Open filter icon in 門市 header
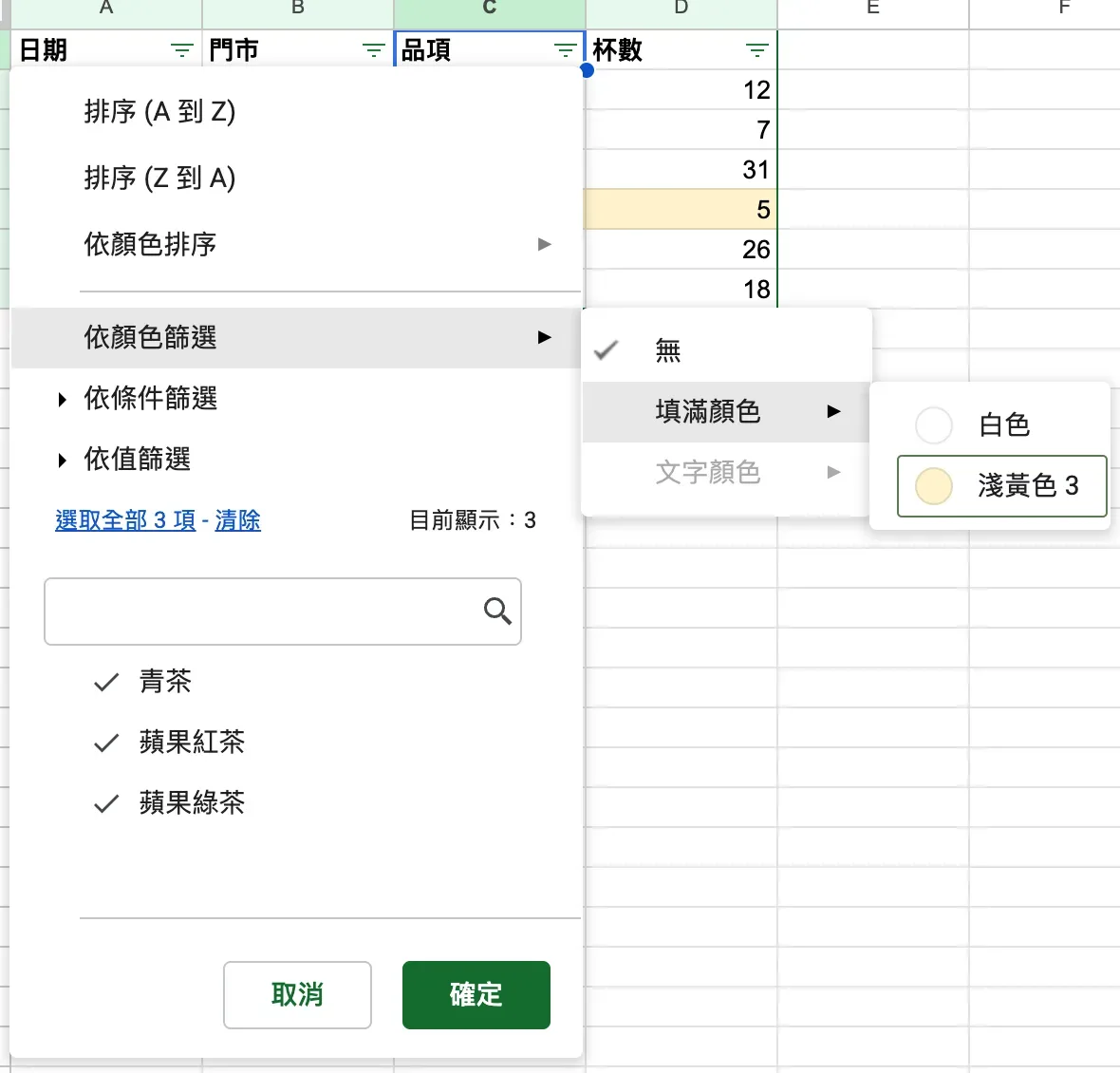 pyautogui.click(x=374, y=50)
